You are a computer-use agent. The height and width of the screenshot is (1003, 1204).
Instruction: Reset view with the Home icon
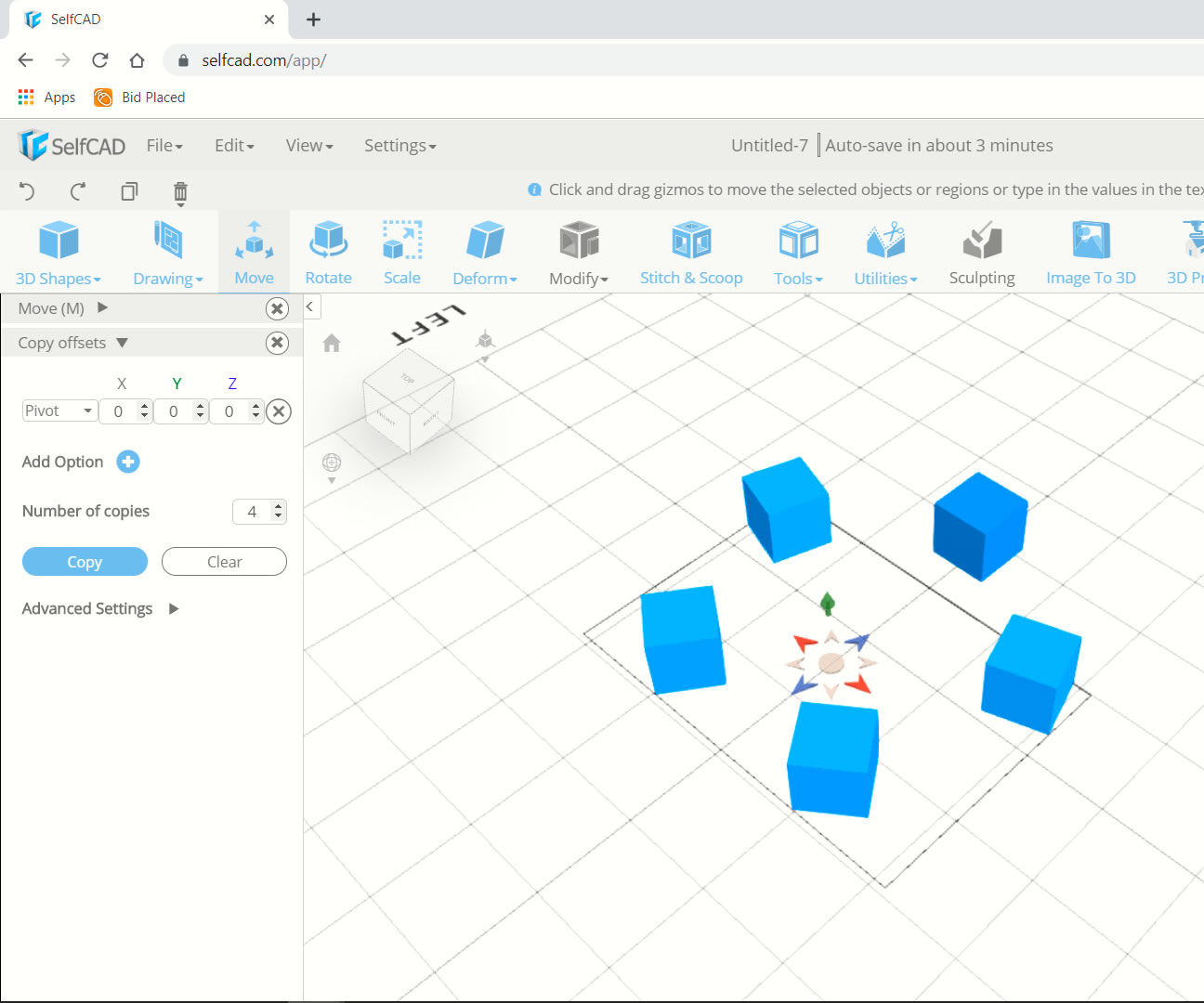(332, 344)
